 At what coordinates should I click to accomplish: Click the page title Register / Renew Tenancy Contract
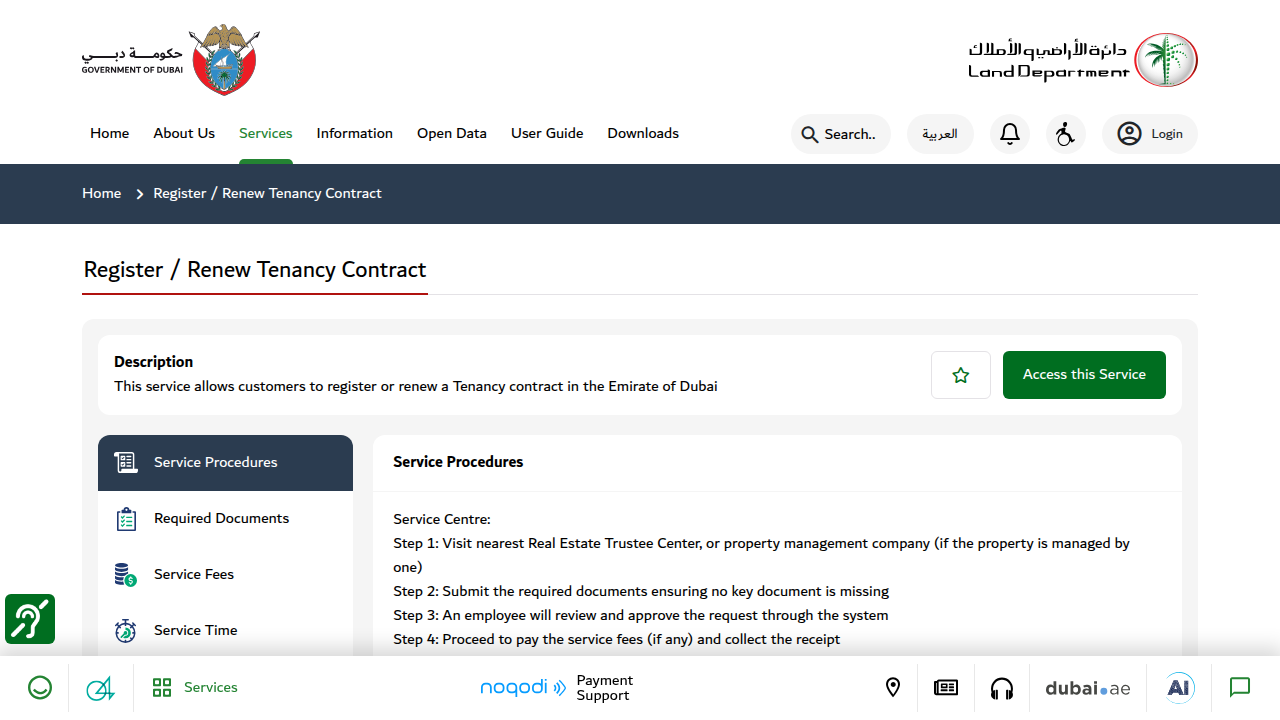pyautogui.click(x=255, y=270)
